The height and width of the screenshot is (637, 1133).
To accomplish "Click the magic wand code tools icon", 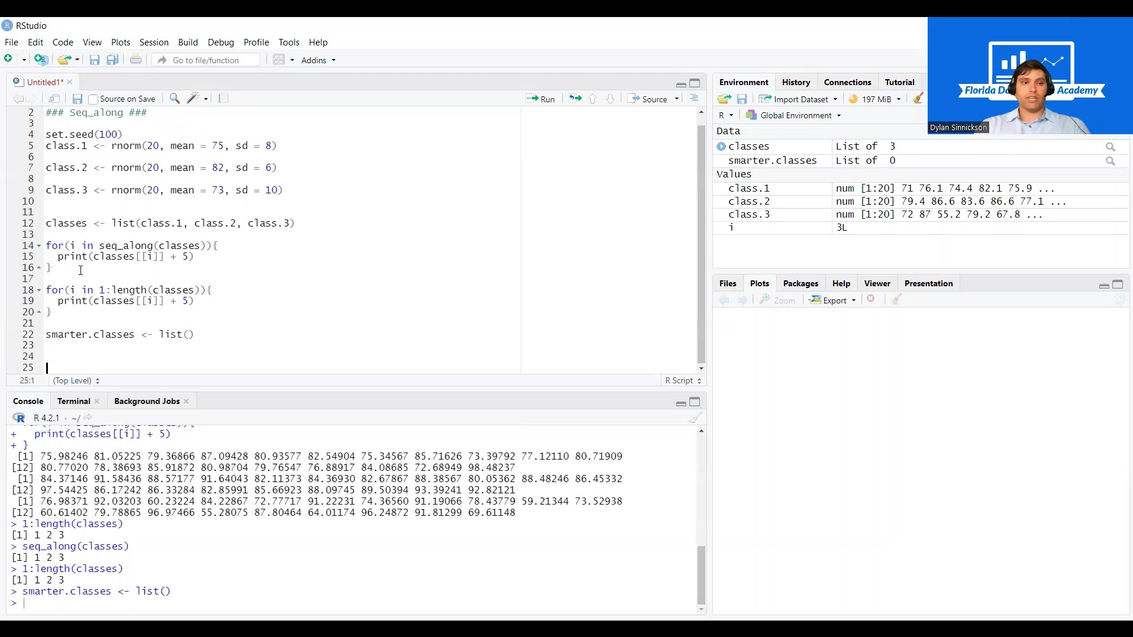I will coord(192,98).
